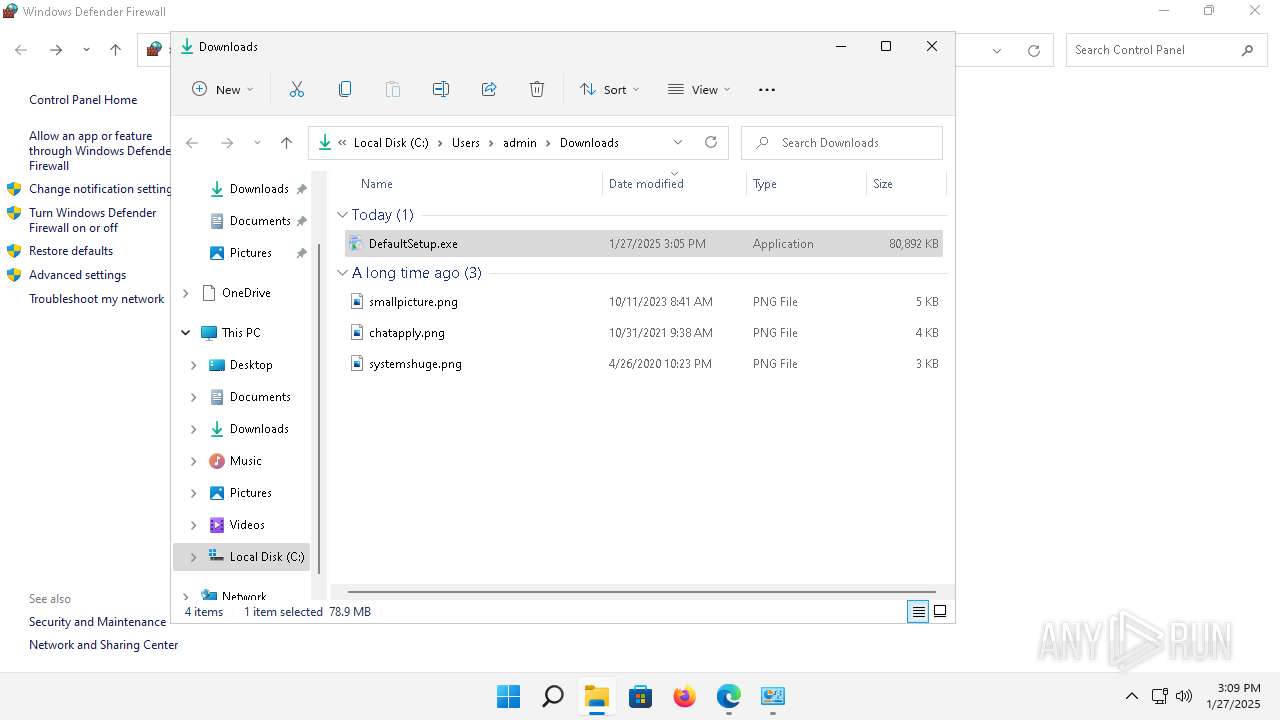Launch Microsoft Store from the taskbar

[640, 696]
